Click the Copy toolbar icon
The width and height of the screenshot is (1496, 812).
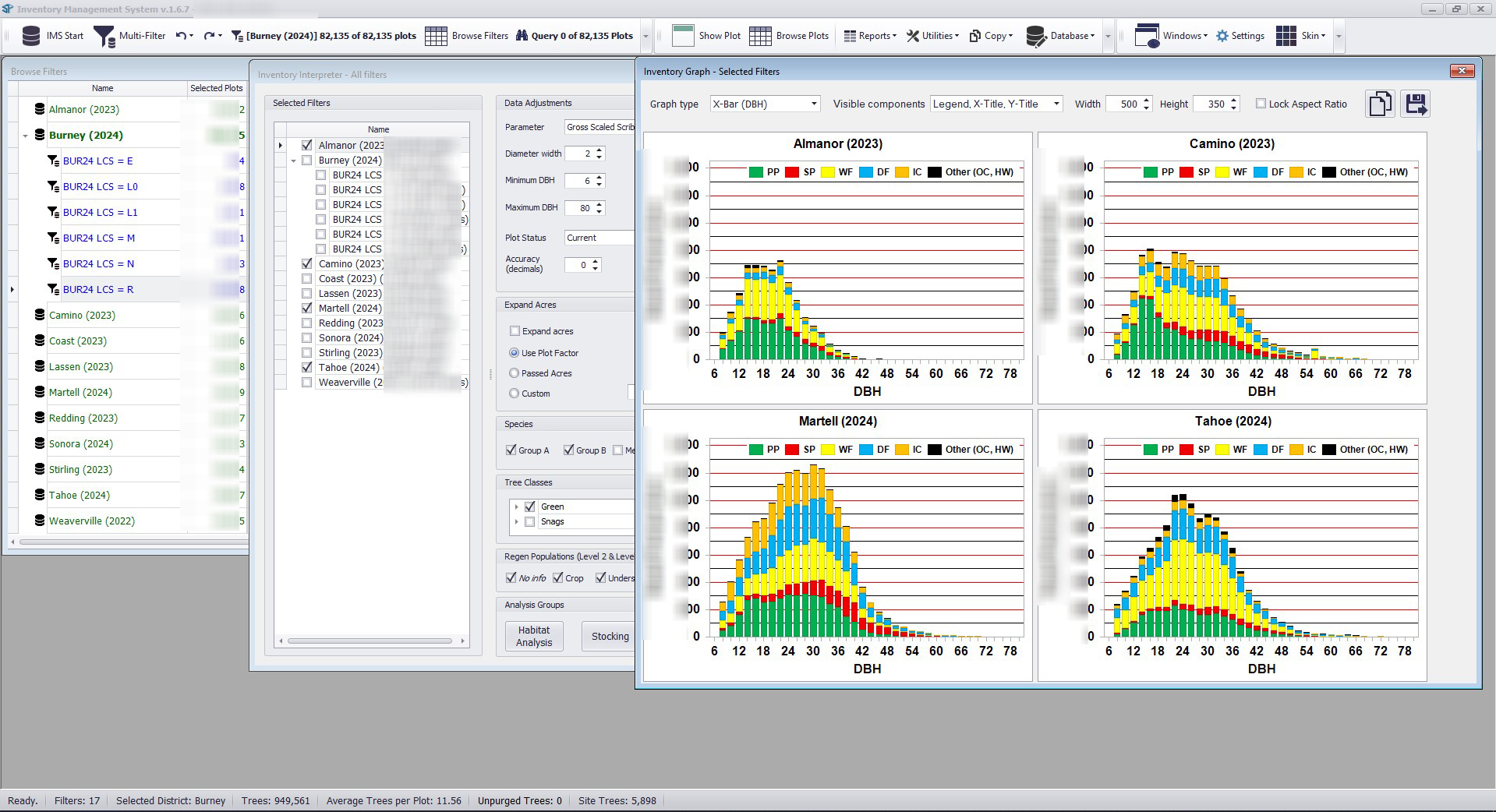point(975,36)
